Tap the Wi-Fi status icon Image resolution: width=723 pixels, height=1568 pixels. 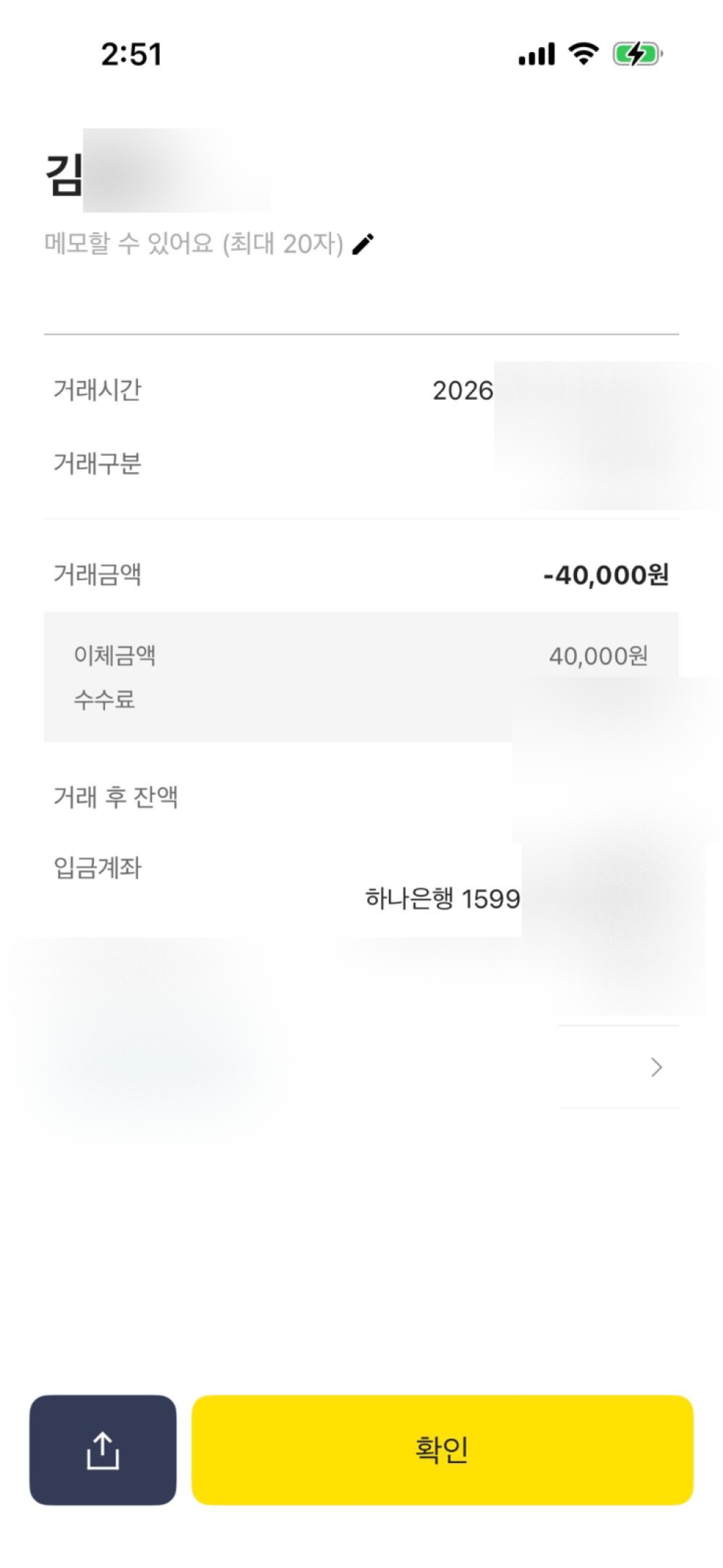point(583,54)
